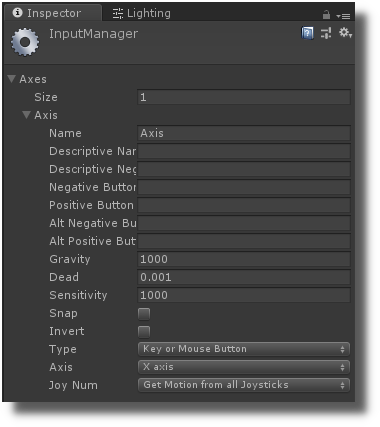This screenshot has width=380, height=427.
Task: Open the Joy Num joystick dropdown
Action: pyautogui.click(x=244, y=385)
